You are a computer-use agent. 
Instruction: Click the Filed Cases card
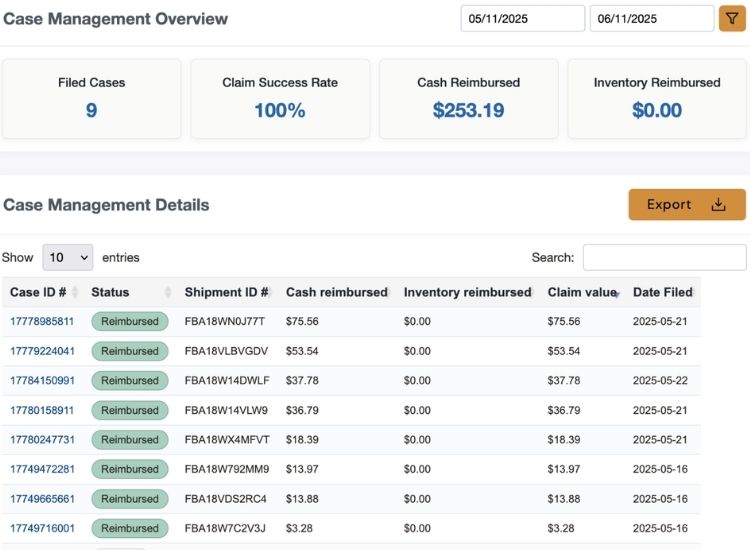point(91,99)
